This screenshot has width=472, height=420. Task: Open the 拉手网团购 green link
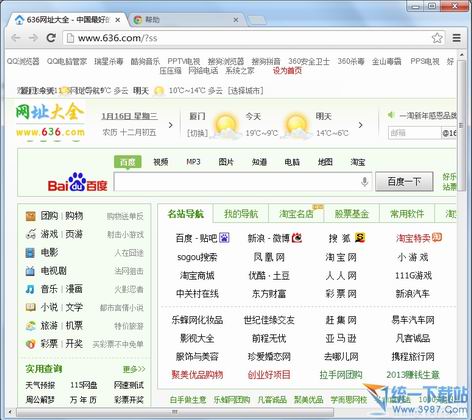[341, 375]
